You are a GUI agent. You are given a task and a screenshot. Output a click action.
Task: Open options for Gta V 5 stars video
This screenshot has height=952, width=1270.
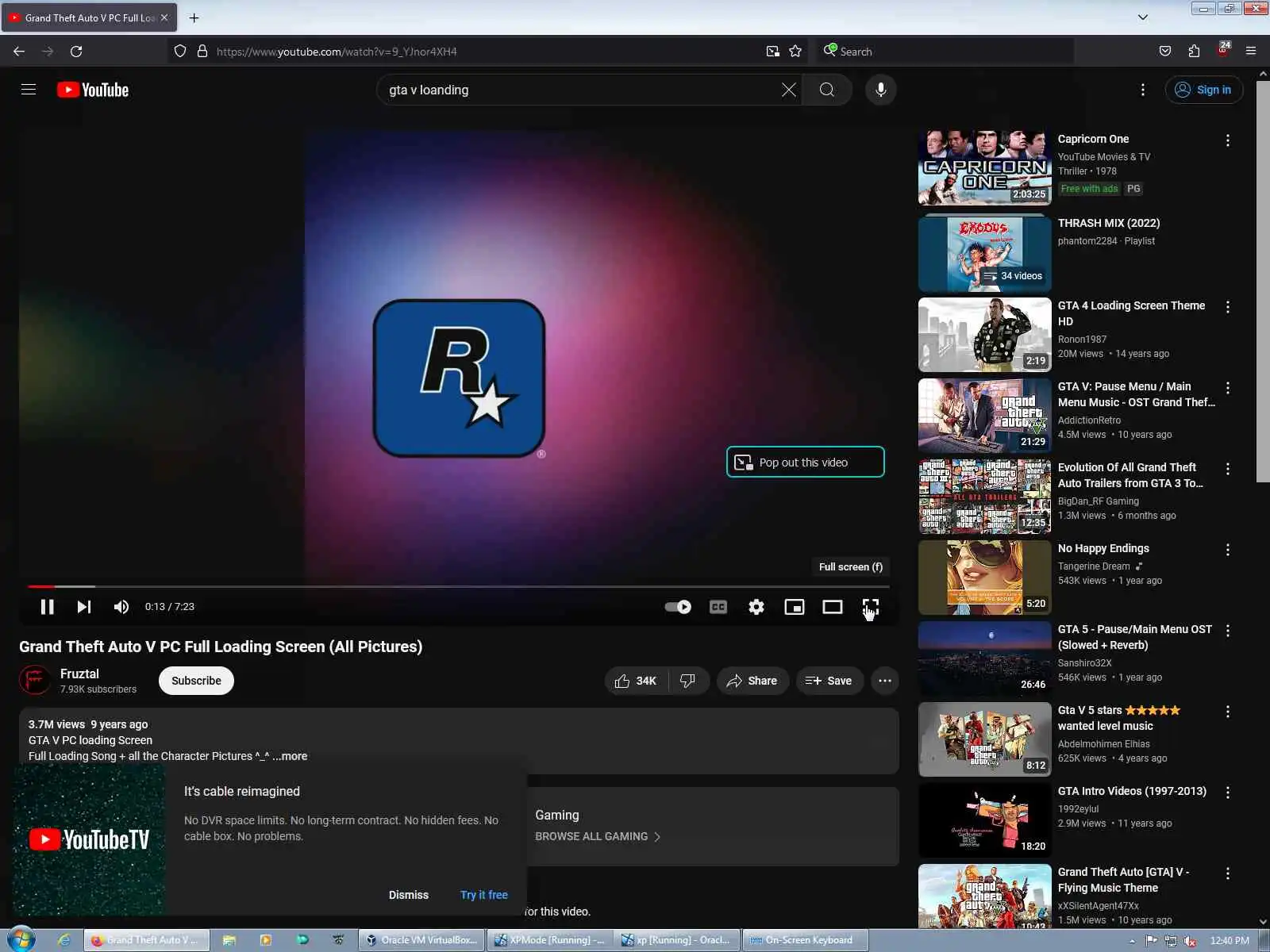[1228, 712]
